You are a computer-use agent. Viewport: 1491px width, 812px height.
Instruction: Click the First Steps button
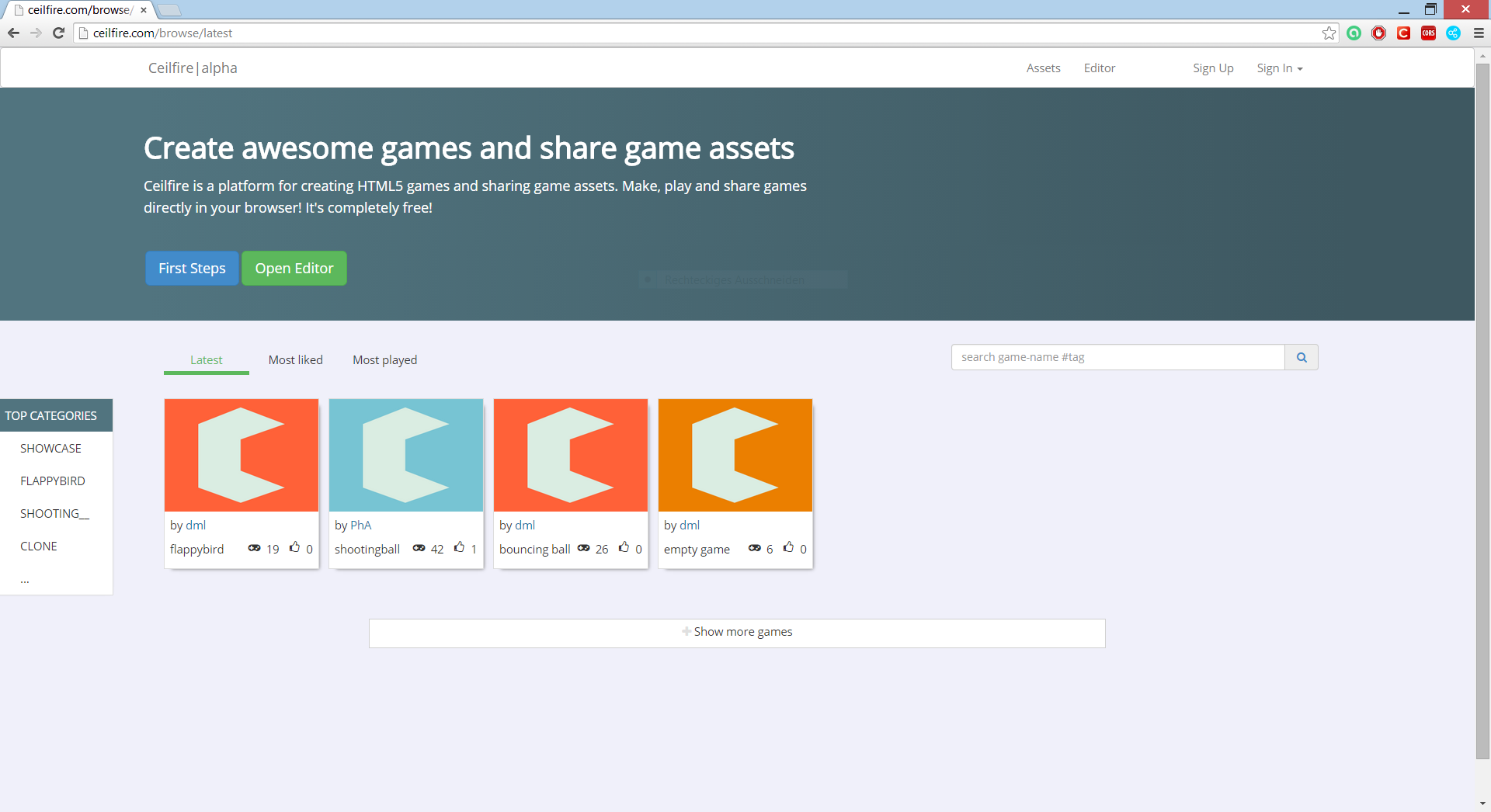pyautogui.click(x=192, y=269)
